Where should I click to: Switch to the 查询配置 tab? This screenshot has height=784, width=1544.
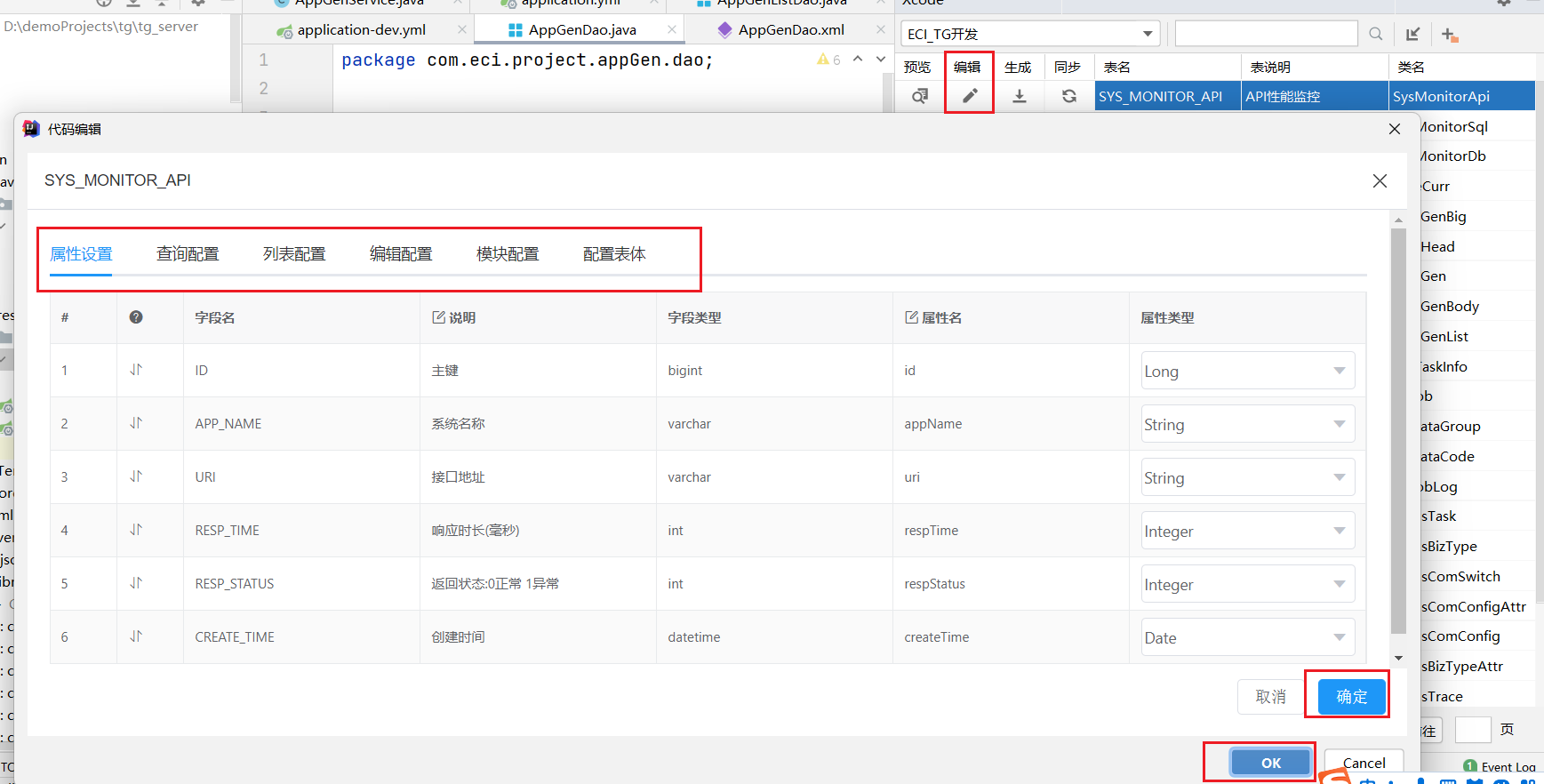tap(188, 254)
